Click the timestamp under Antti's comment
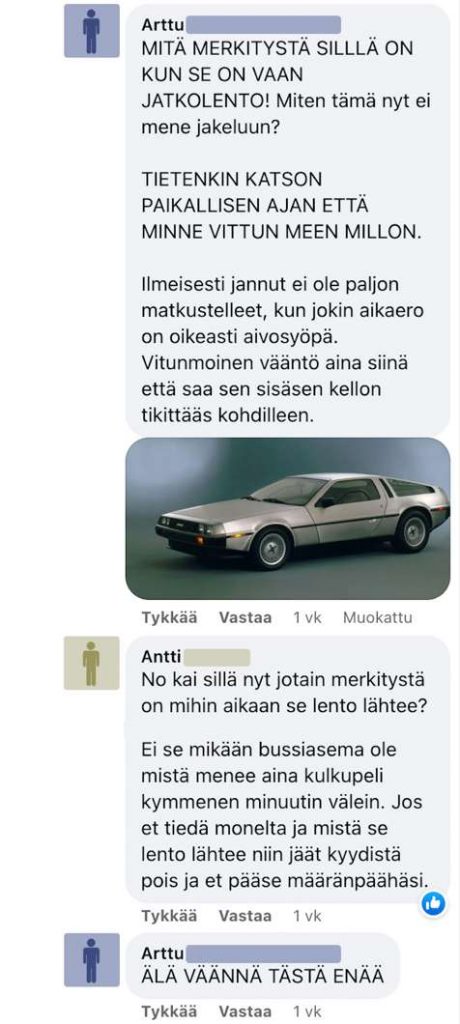Screen dimensions: 460x1024 tap(307, 916)
